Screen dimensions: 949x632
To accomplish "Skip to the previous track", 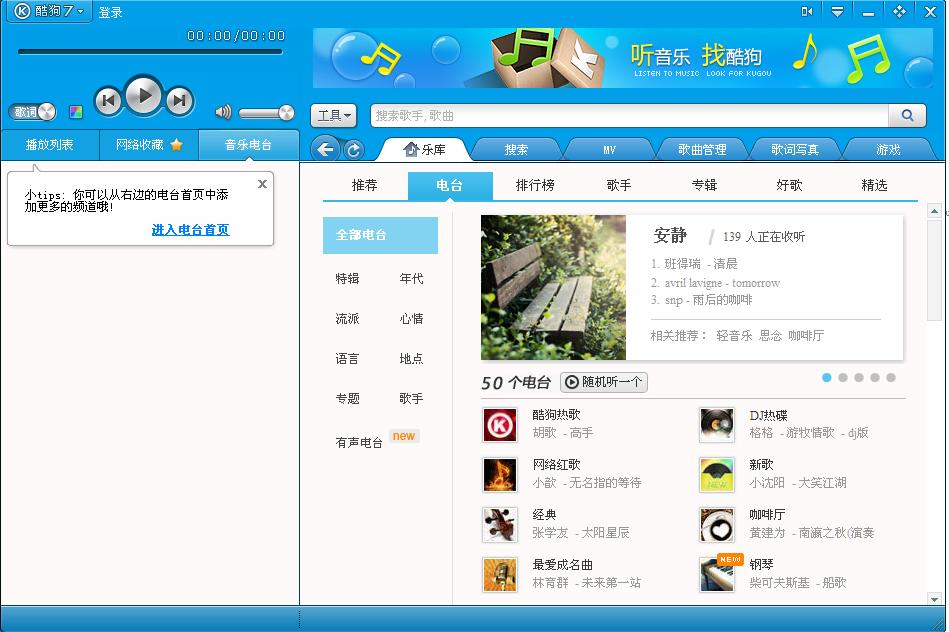I will click(x=108, y=100).
